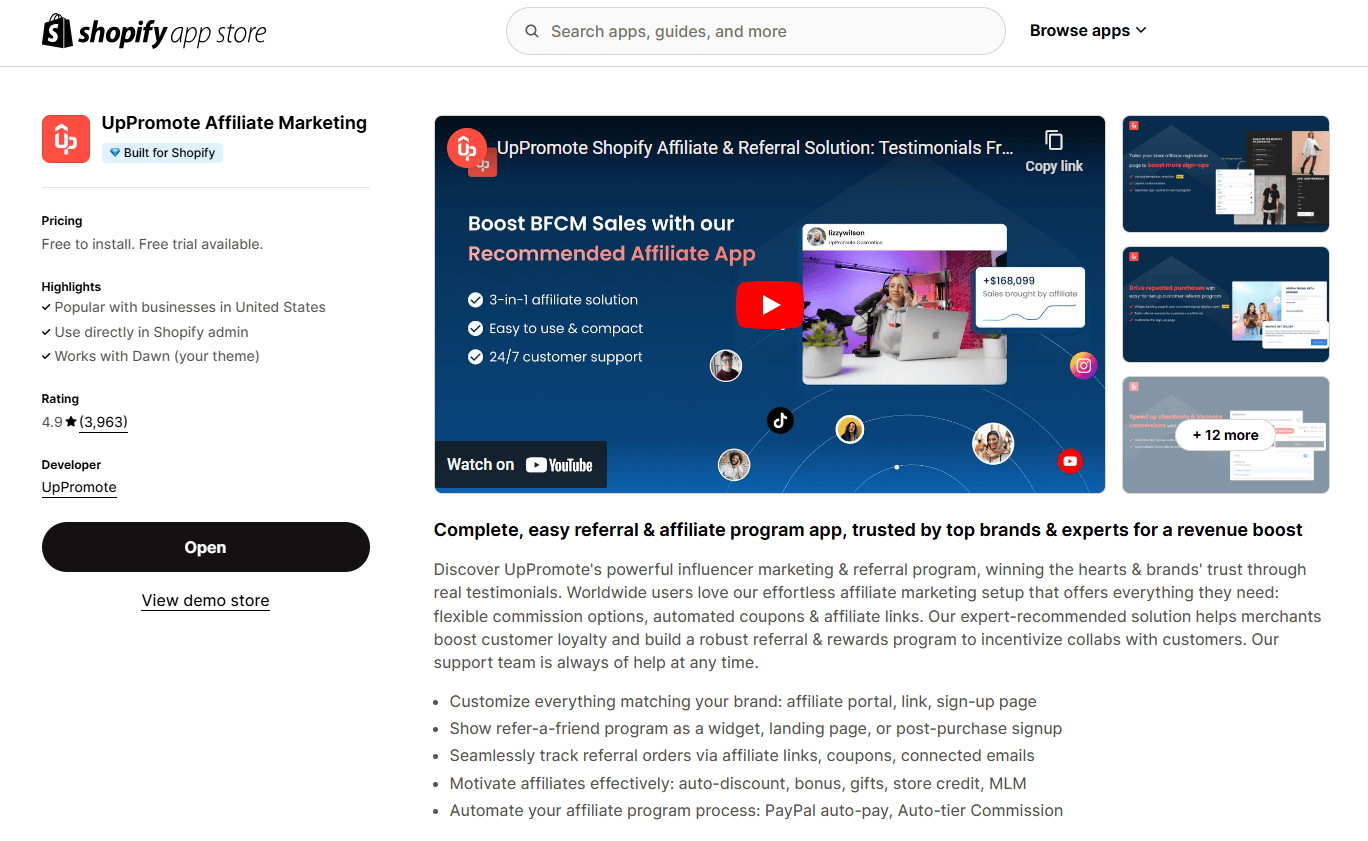Click the Shopify app store logo
The width and height of the screenshot is (1368, 841).
(154, 32)
